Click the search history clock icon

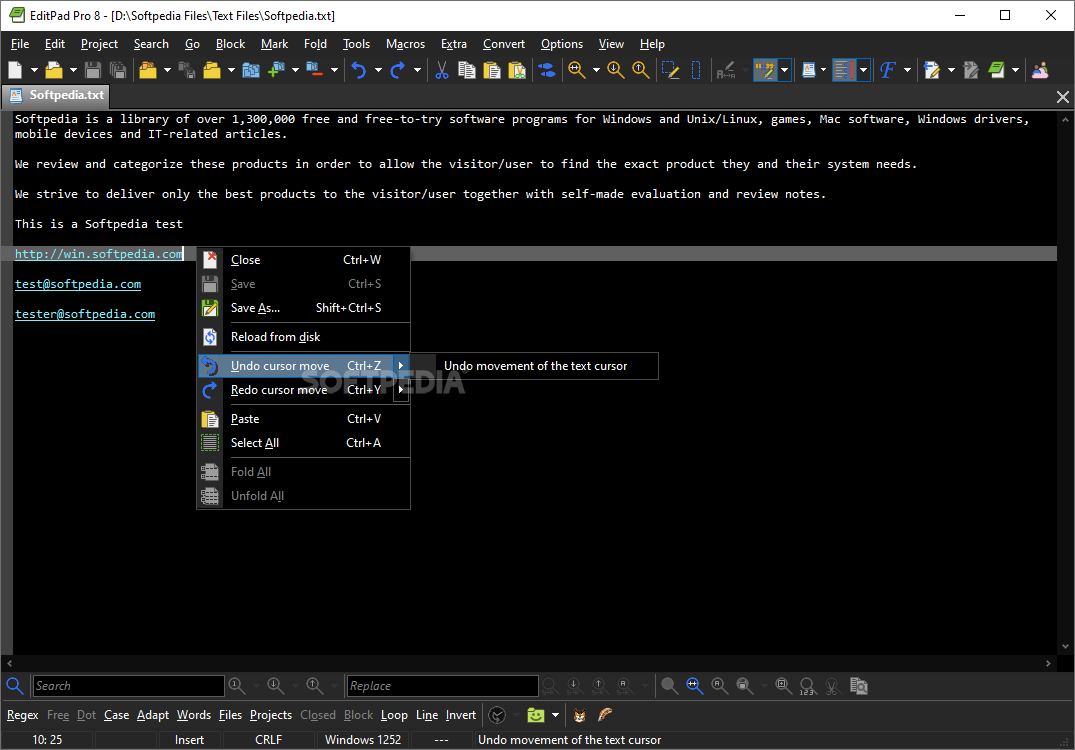tap(497, 715)
